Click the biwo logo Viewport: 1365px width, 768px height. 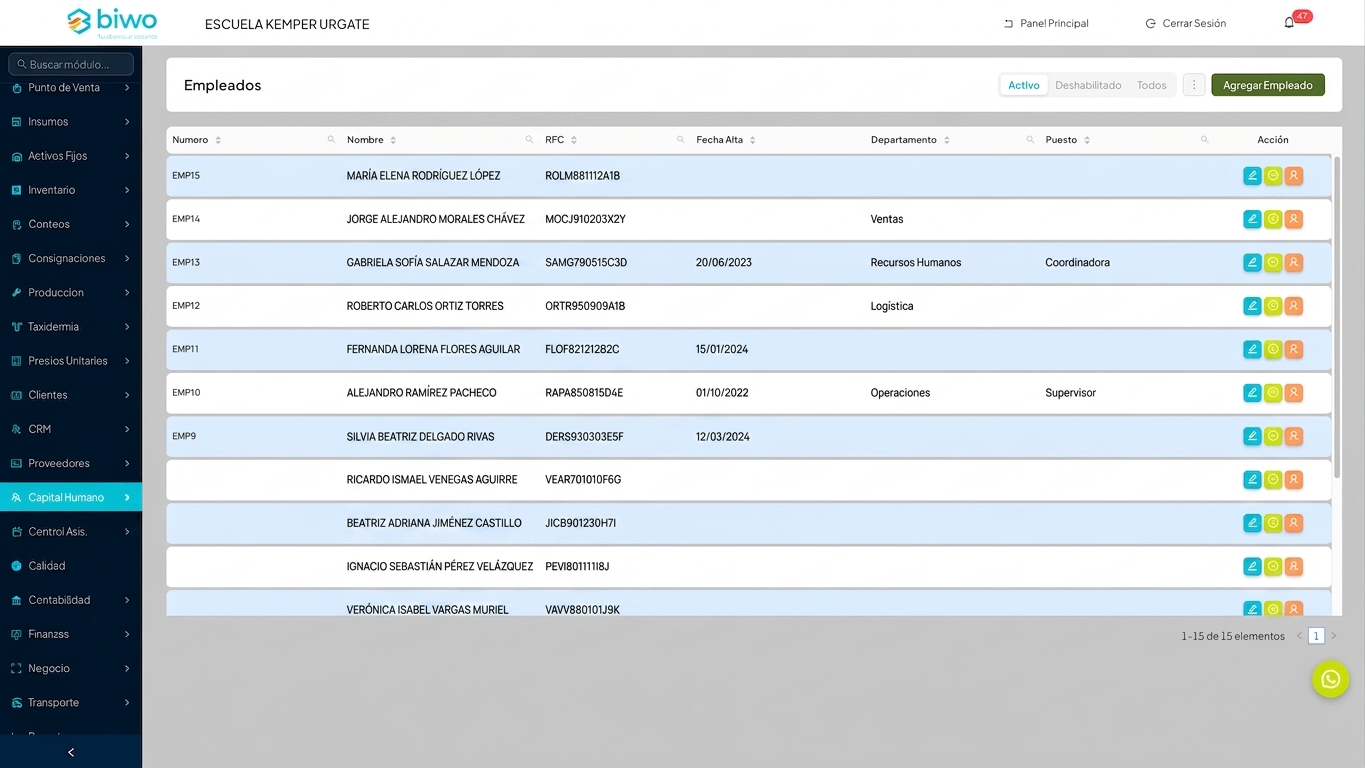pyautogui.click(x=112, y=23)
